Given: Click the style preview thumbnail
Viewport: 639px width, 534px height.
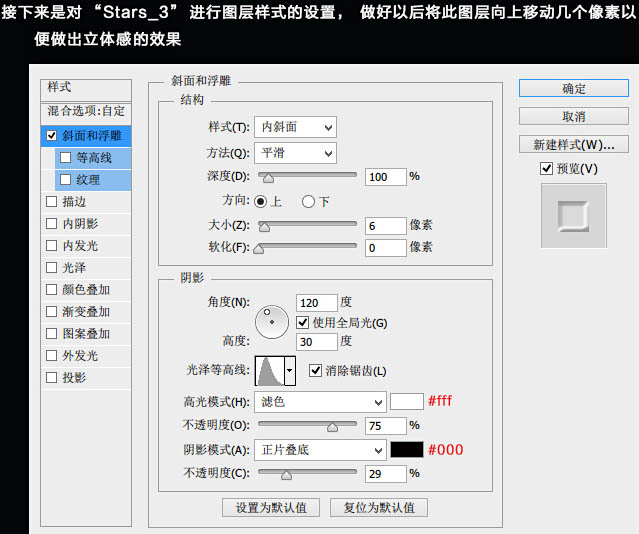Looking at the screenshot, I should (574, 216).
